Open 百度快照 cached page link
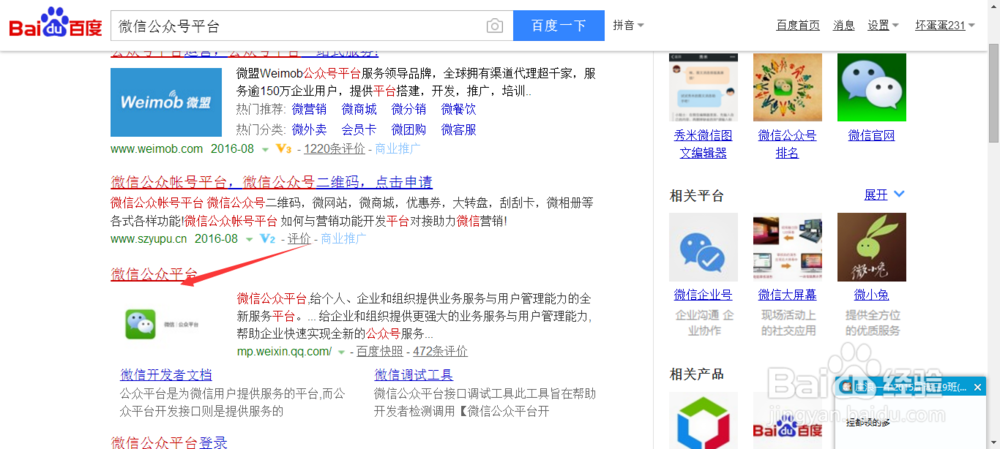 379,351
